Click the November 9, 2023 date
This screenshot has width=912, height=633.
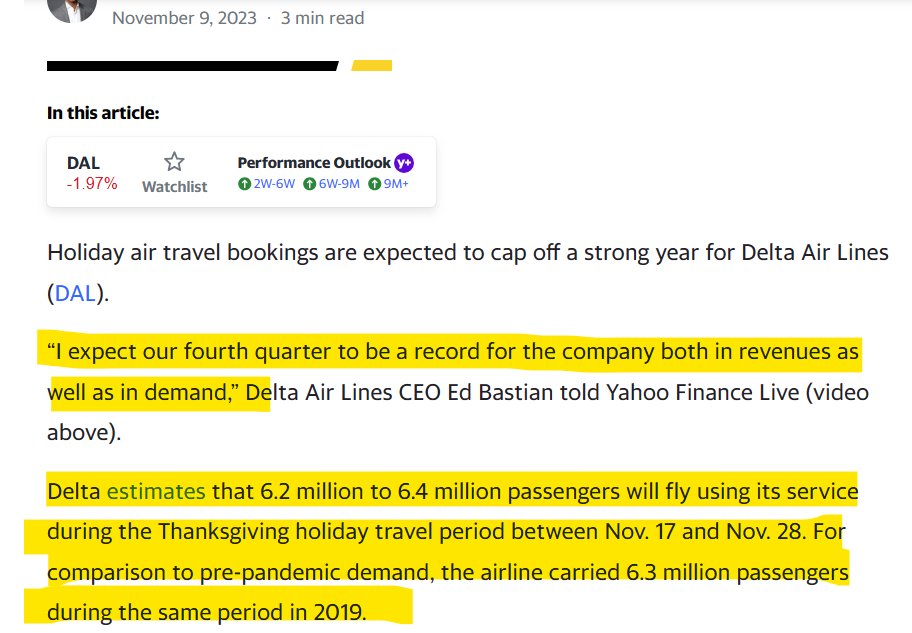(184, 18)
